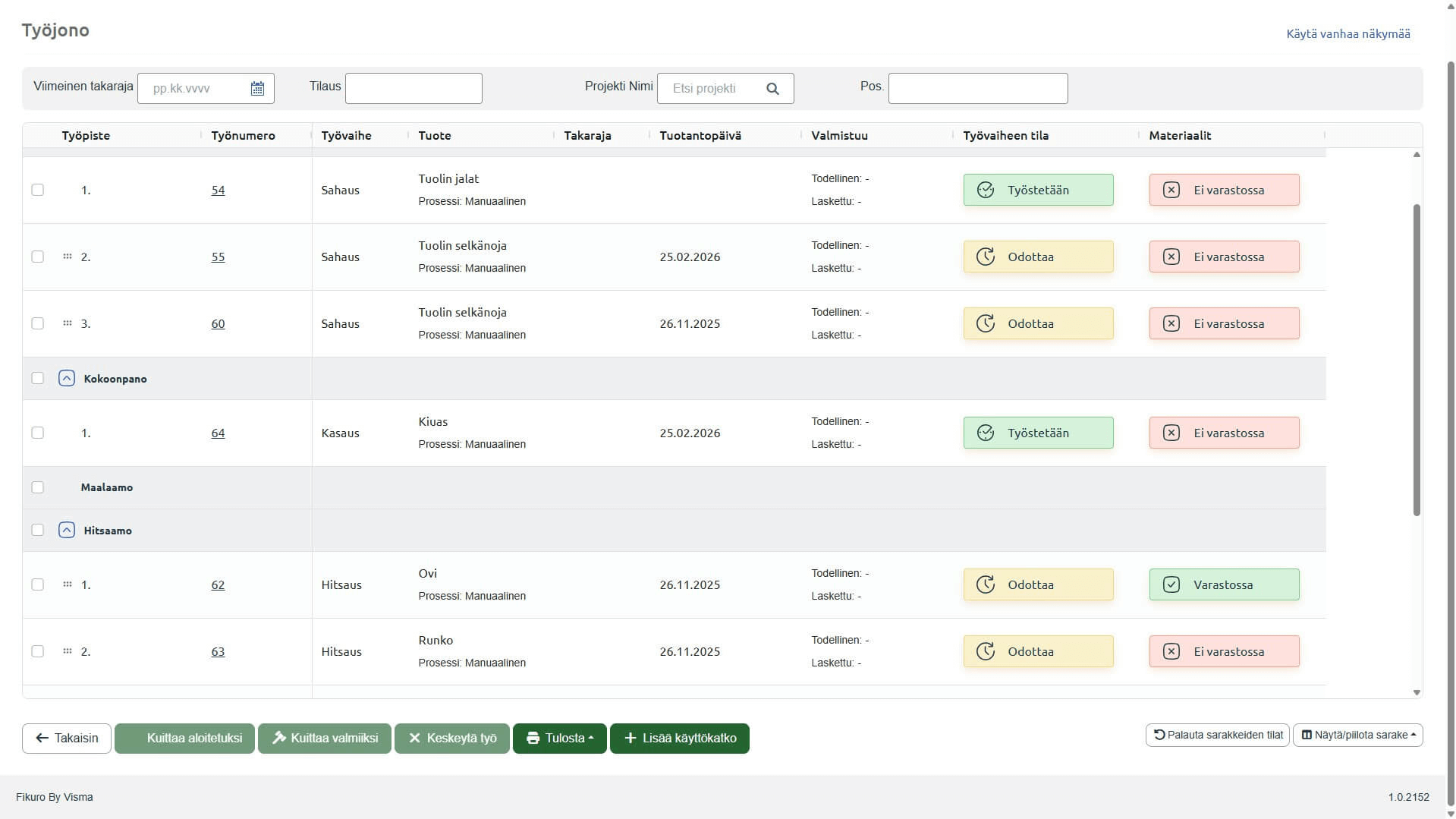1456x819 pixels.
Task: Collapse the Hitsaamo workstation group
Action: point(67,530)
